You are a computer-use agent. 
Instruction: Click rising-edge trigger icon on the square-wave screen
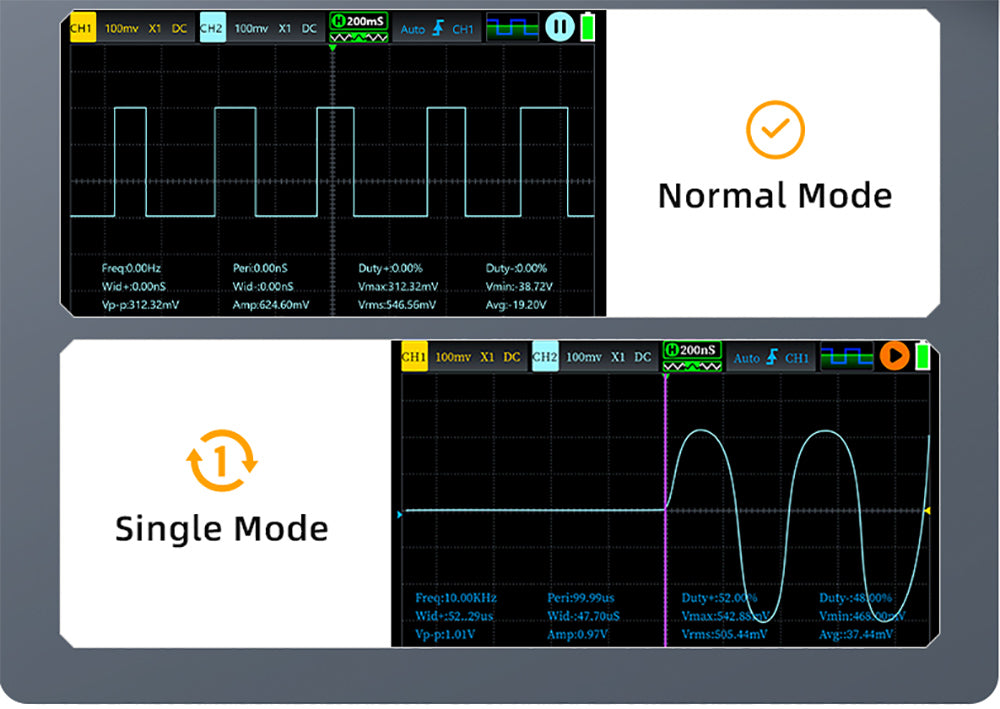pyautogui.click(x=438, y=29)
